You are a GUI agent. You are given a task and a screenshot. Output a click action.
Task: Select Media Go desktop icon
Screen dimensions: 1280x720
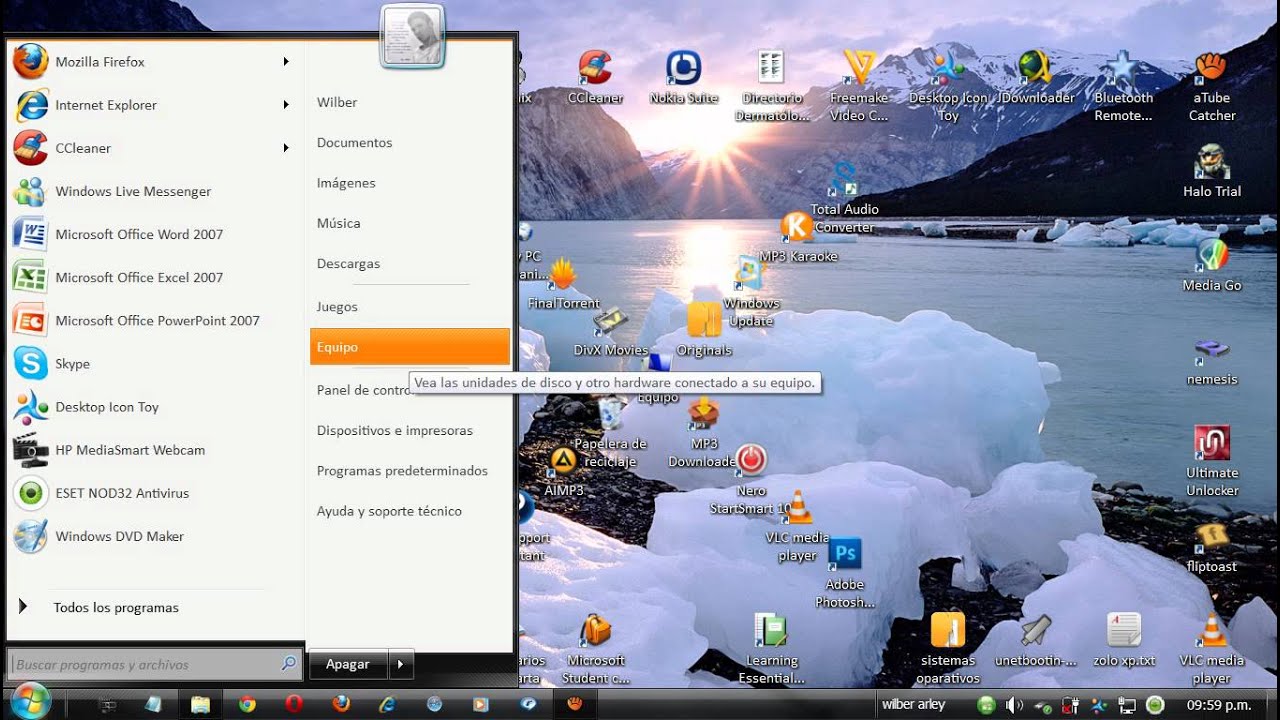[x=1212, y=266]
